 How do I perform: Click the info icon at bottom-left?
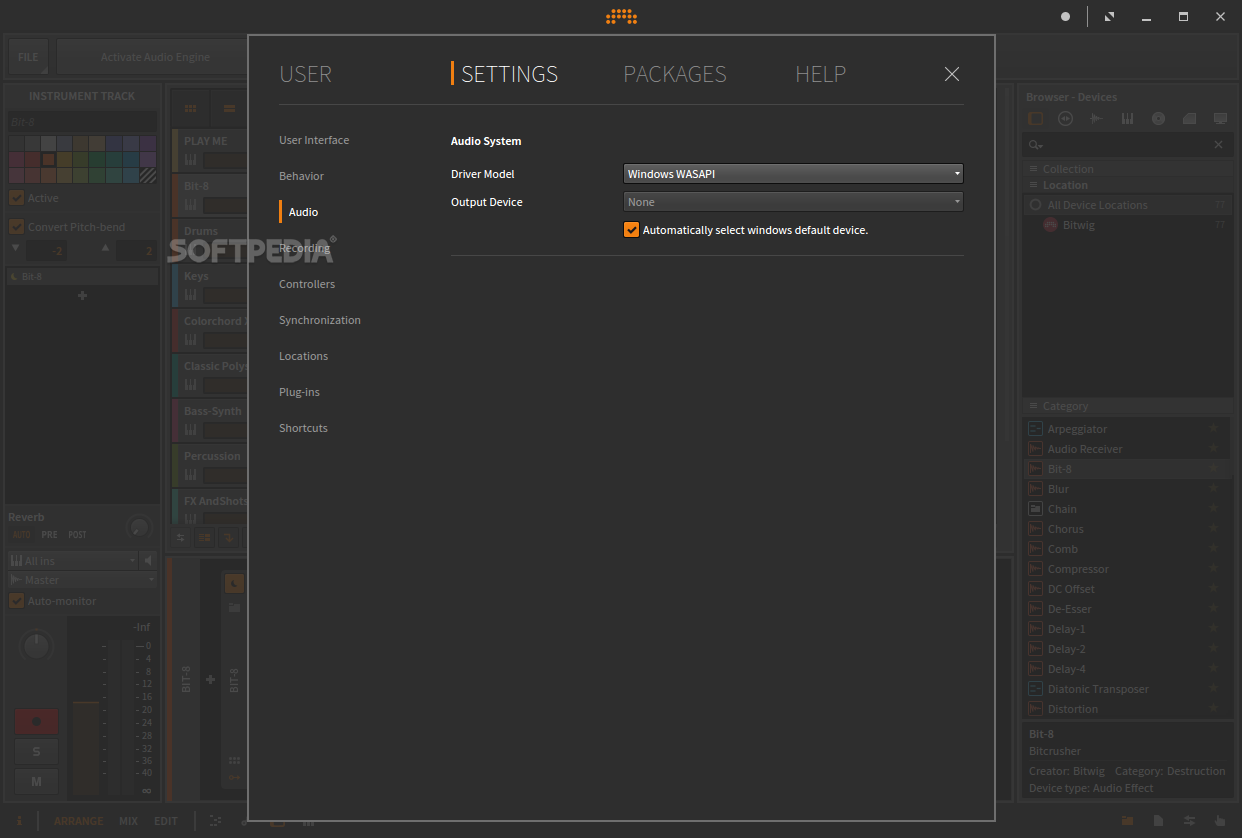pyautogui.click(x=19, y=821)
